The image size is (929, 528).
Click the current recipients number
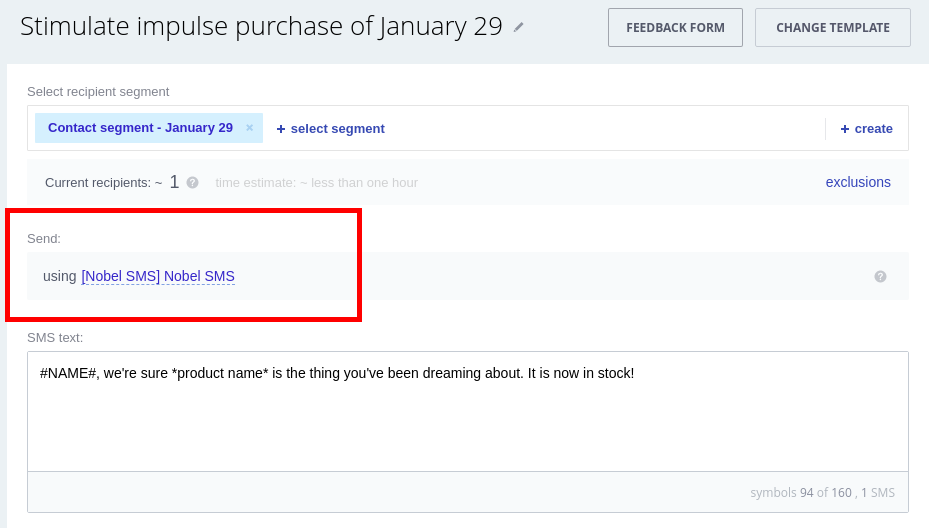(174, 182)
